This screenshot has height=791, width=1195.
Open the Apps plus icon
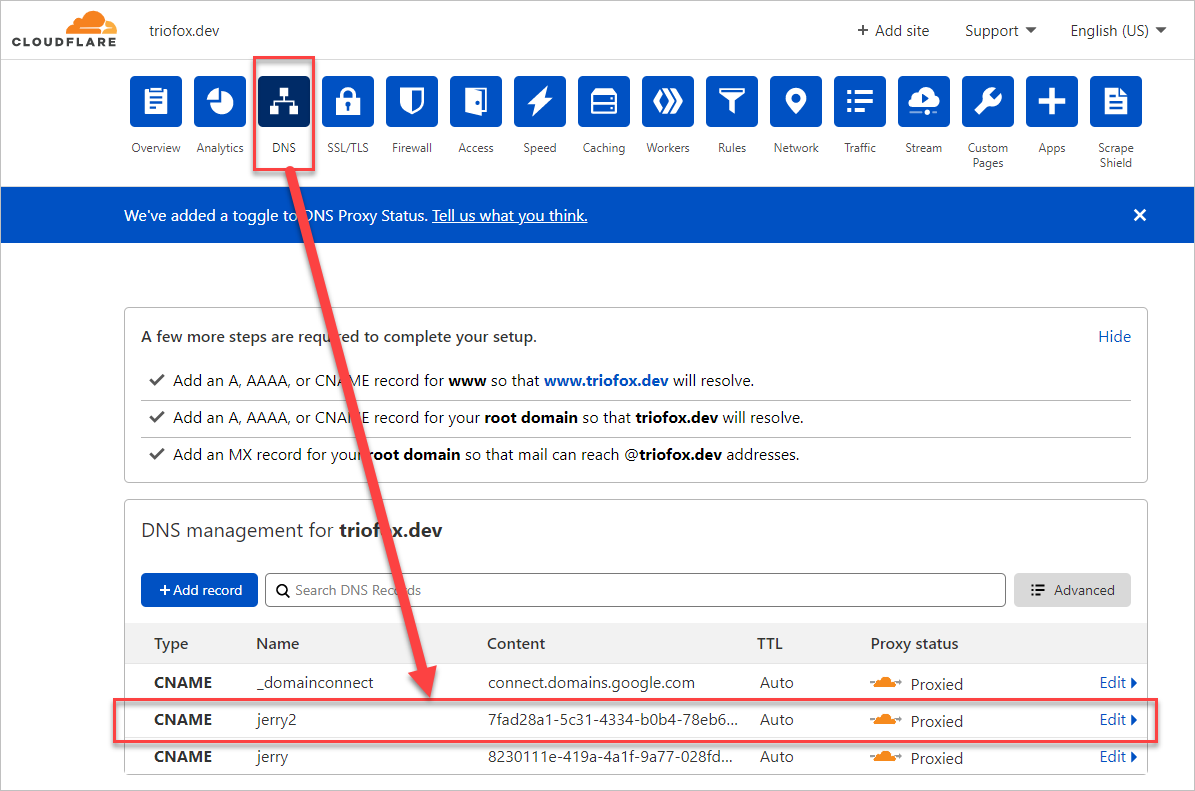[1052, 101]
